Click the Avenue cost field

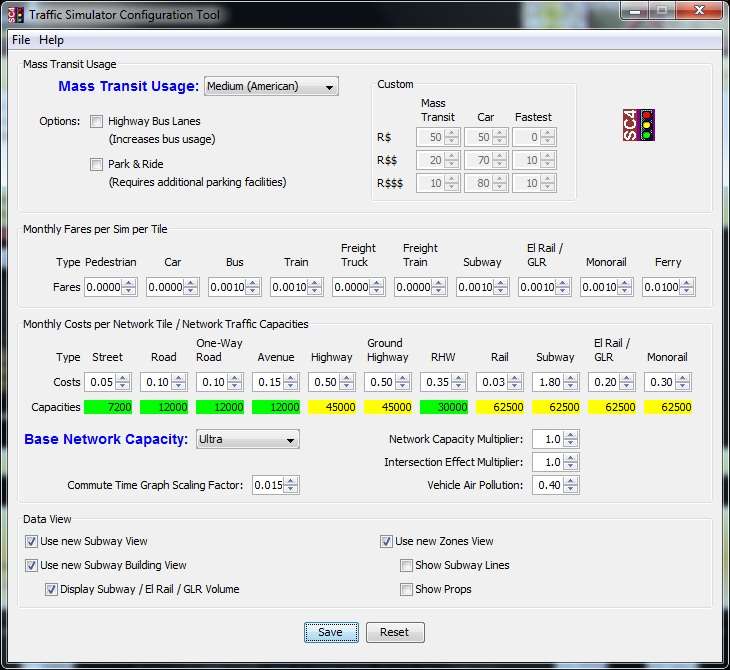click(x=269, y=382)
